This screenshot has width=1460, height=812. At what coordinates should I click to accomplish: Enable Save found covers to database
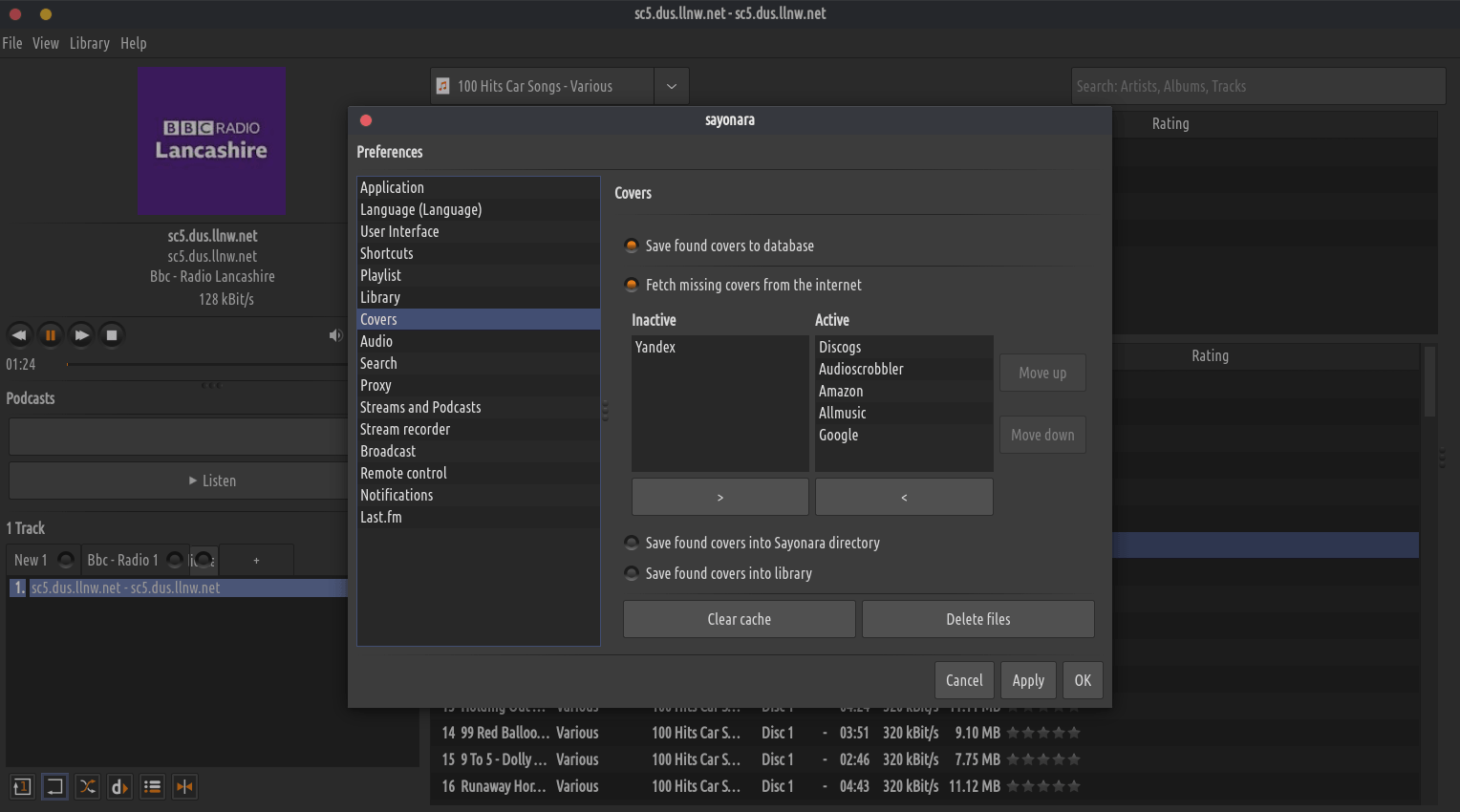[632, 246]
